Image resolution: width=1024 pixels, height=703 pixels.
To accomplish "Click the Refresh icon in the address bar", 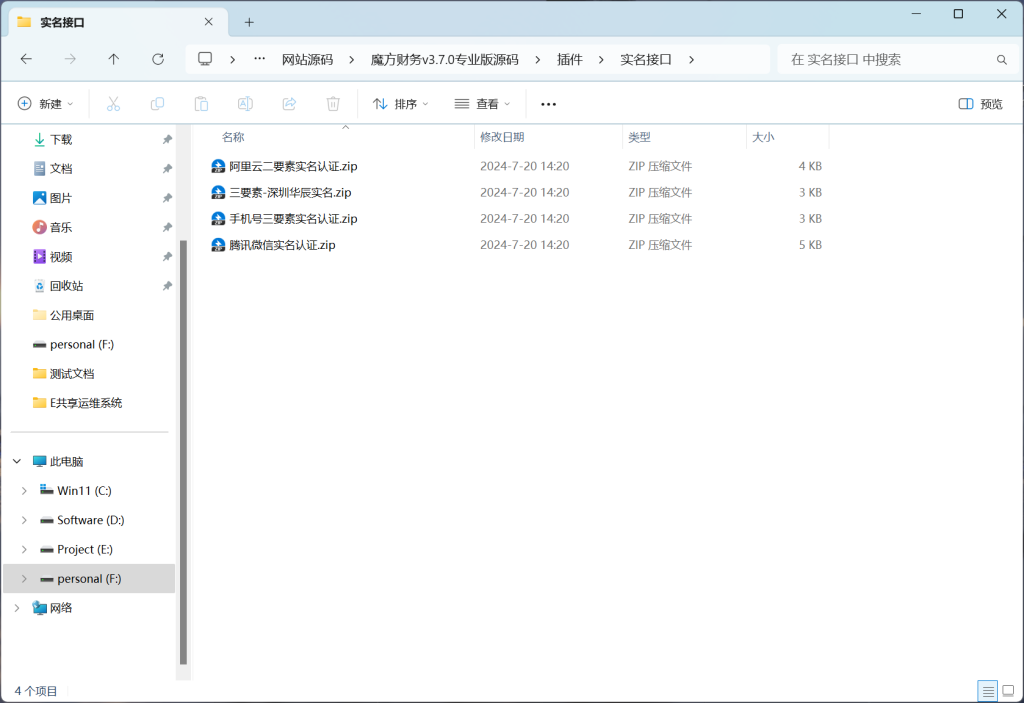I will (157, 59).
